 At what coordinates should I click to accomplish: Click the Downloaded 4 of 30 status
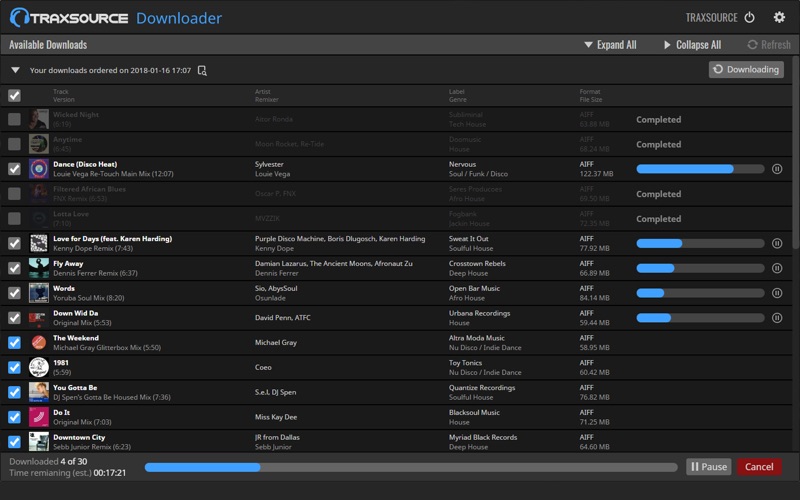pos(48,461)
